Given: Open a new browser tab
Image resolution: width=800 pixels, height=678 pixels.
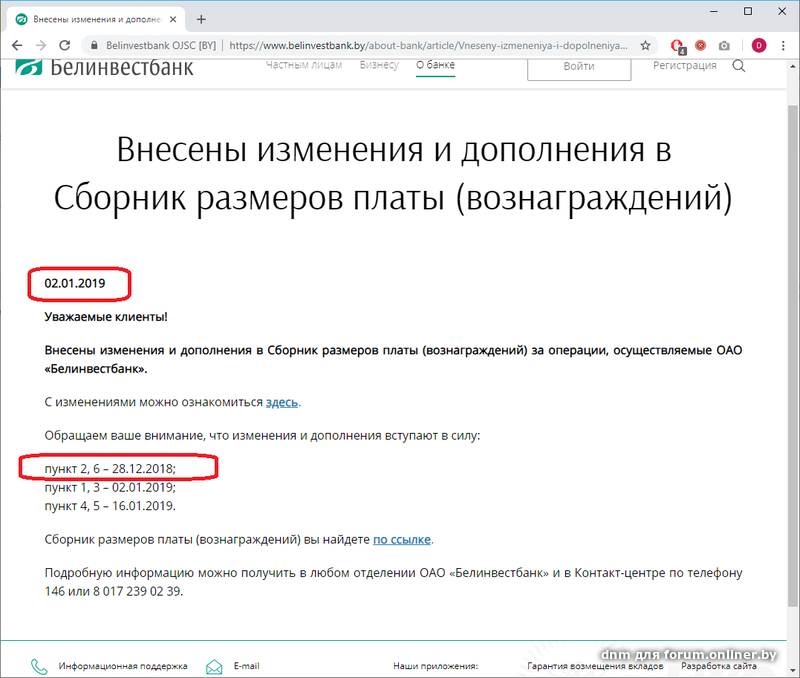Looking at the screenshot, I should pyautogui.click(x=201, y=19).
